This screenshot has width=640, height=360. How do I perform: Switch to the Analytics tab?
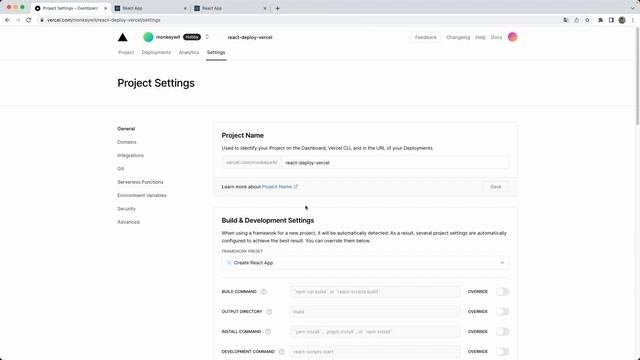tap(189, 52)
